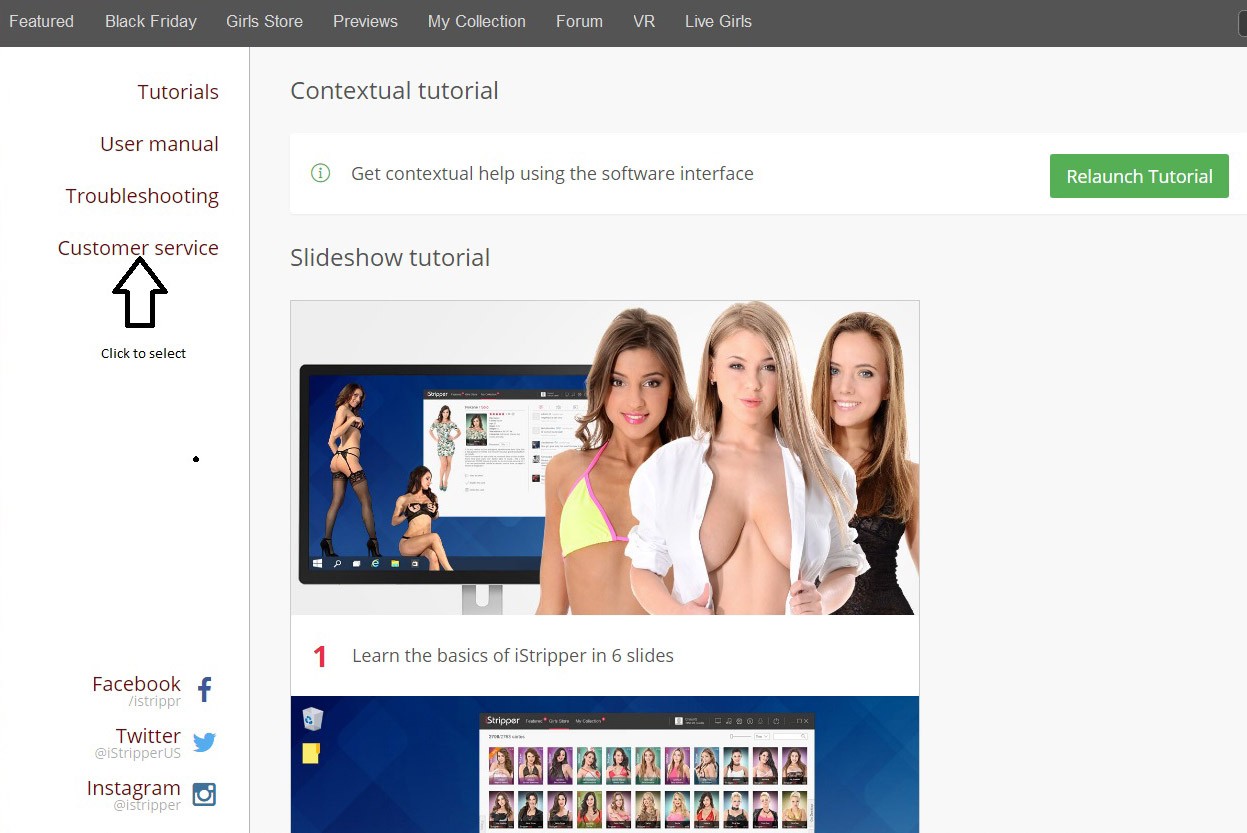Go to the Troubleshooting section
The image size is (1247, 833).
point(142,196)
